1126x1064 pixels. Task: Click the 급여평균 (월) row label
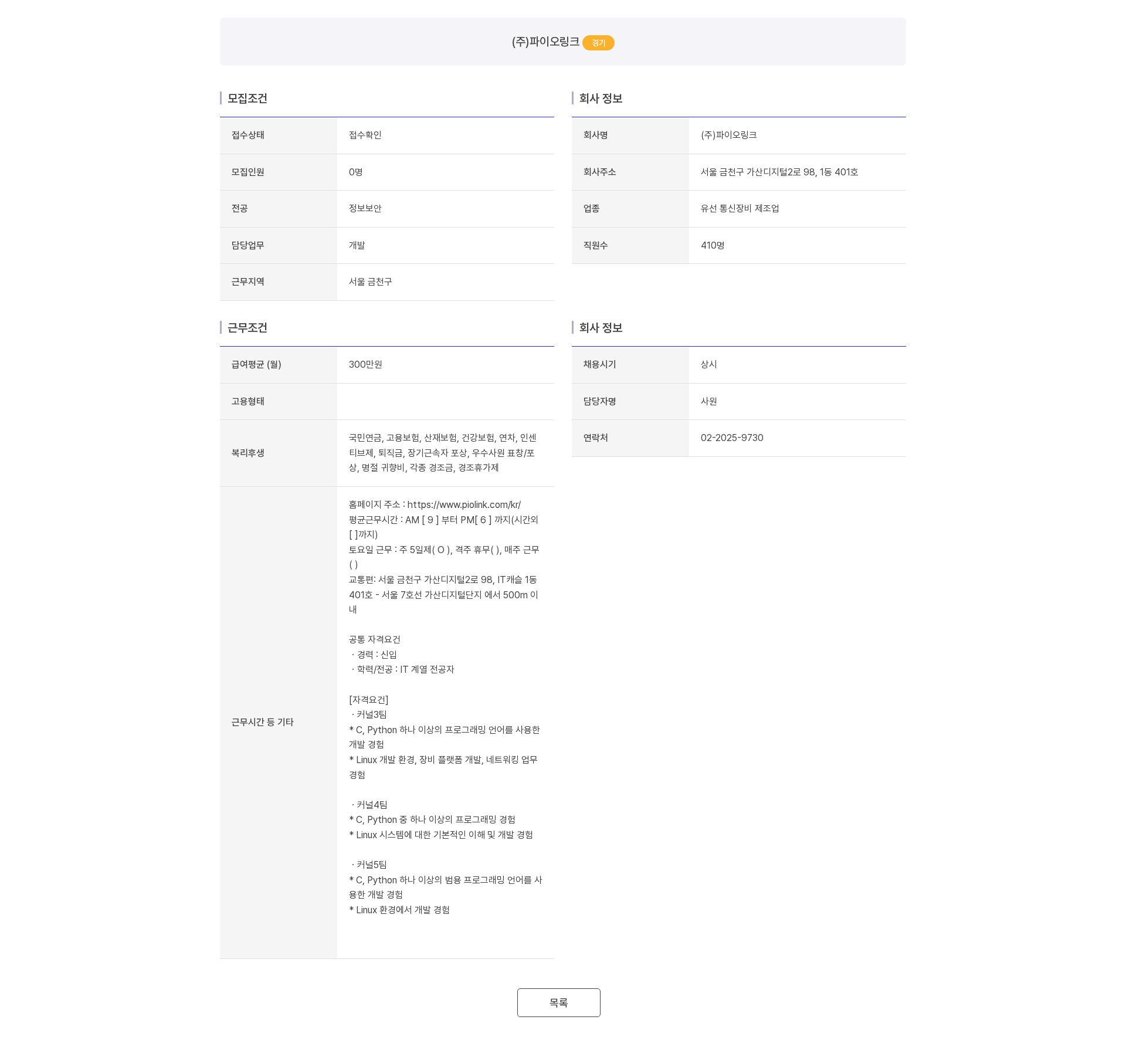(x=256, y=364)
